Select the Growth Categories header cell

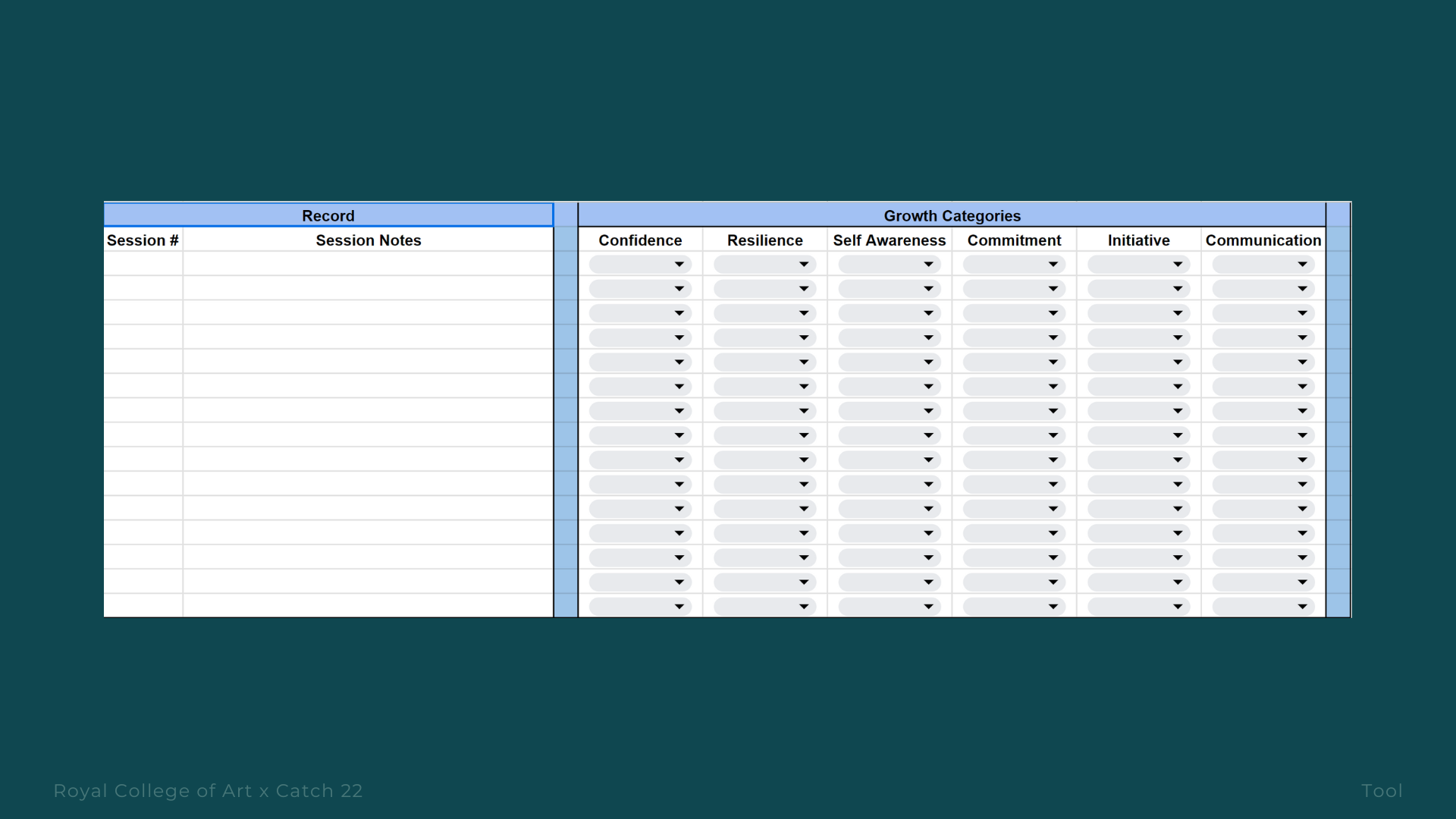[952, 215]
